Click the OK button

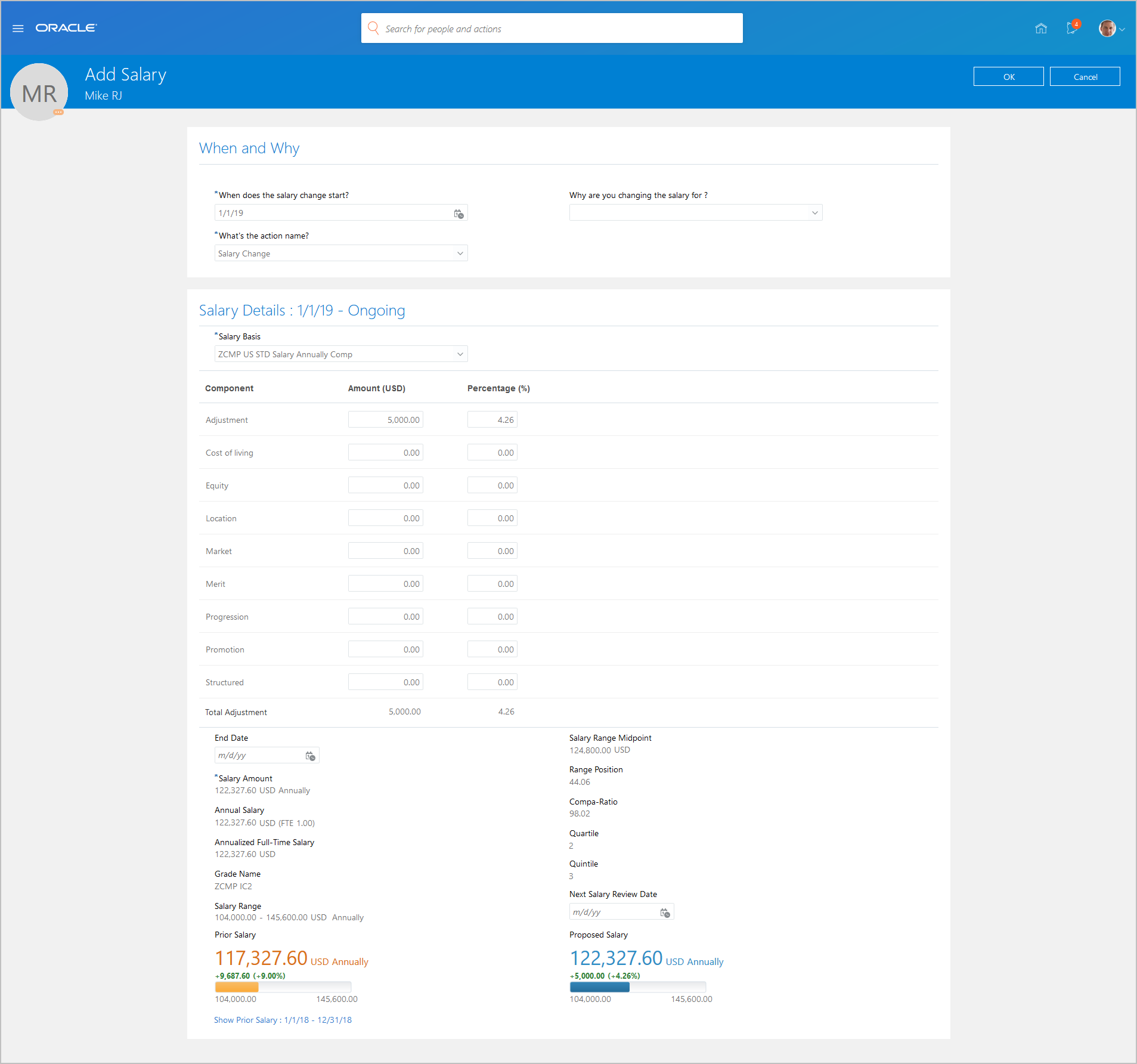(1008, 77)
